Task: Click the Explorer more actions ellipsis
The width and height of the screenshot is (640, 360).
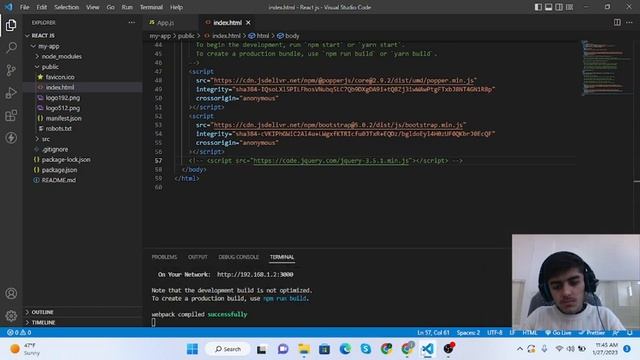Action: (131, 22)
